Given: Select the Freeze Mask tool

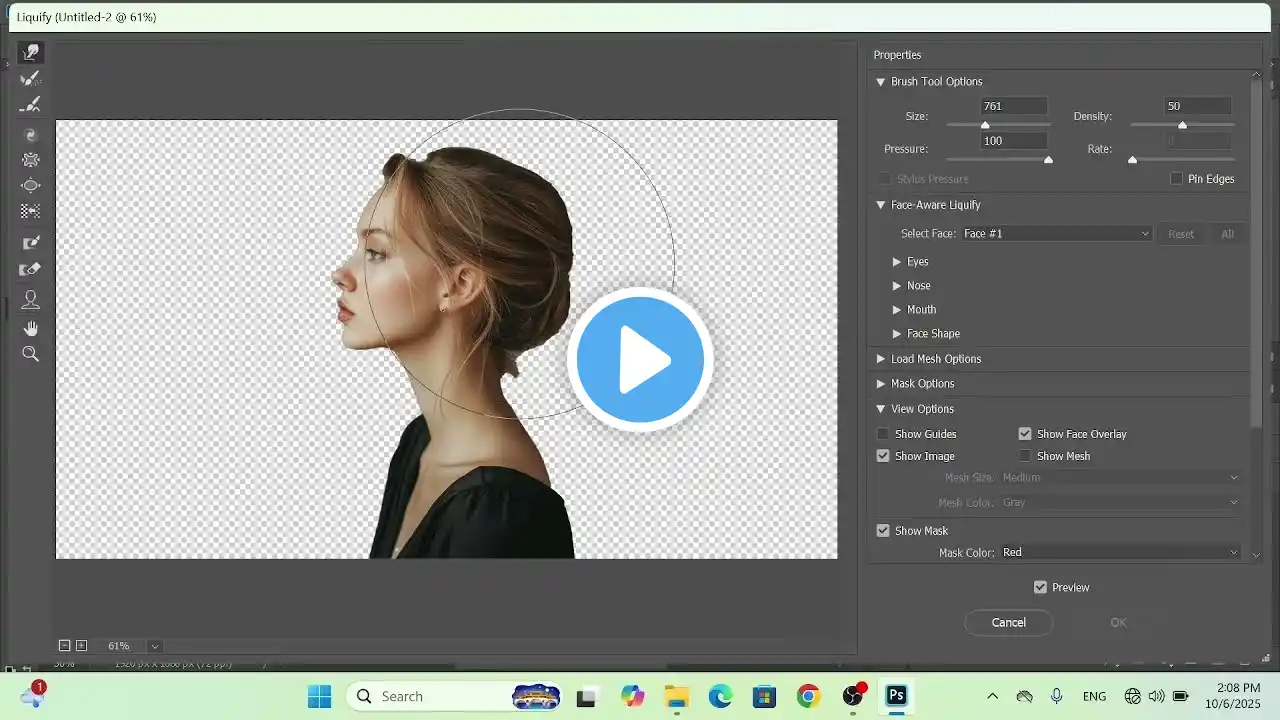Looking at the screenshot, I should (x=30, y=242).
